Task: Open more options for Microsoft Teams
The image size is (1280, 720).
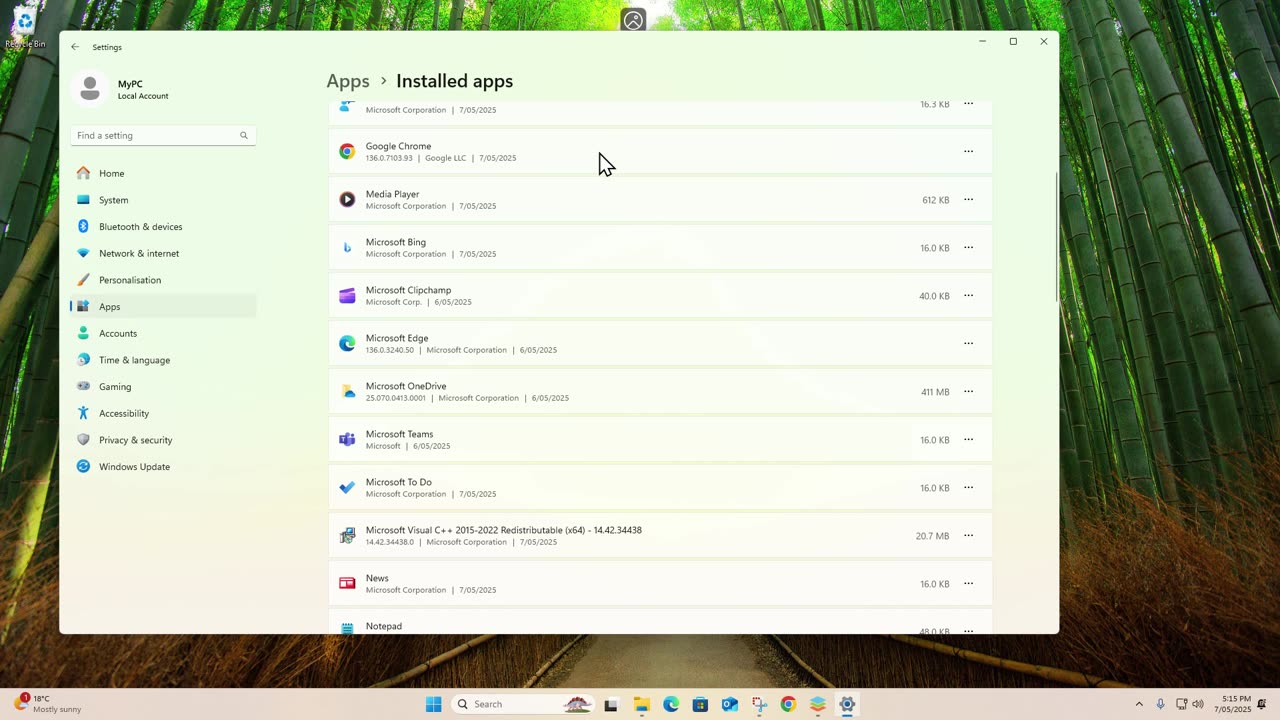Action: point(968,440)
